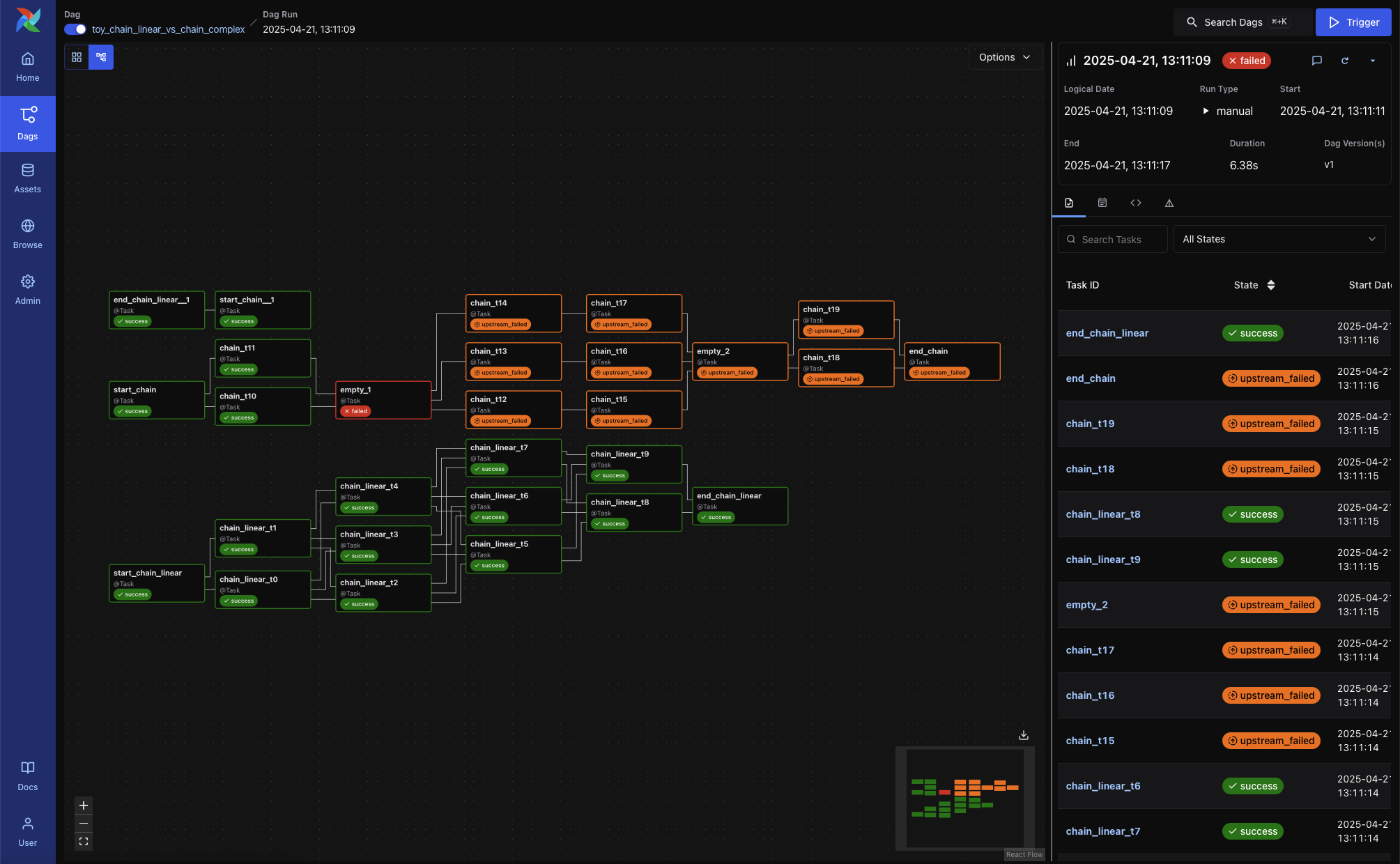Image resolution: width=1400 pixels, height=864 pixels.
Task: Switch to the code tab
Action: tap(1136, 203)
